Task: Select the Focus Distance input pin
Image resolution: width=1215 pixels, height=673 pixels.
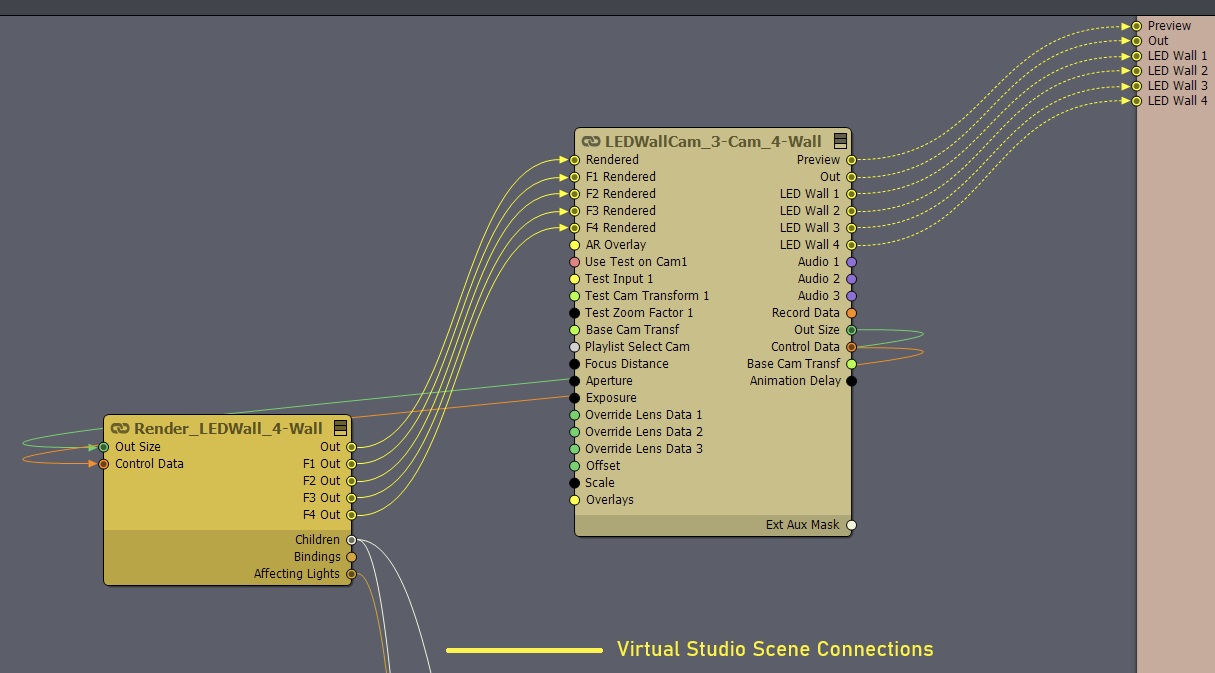Action: (575, 364)
